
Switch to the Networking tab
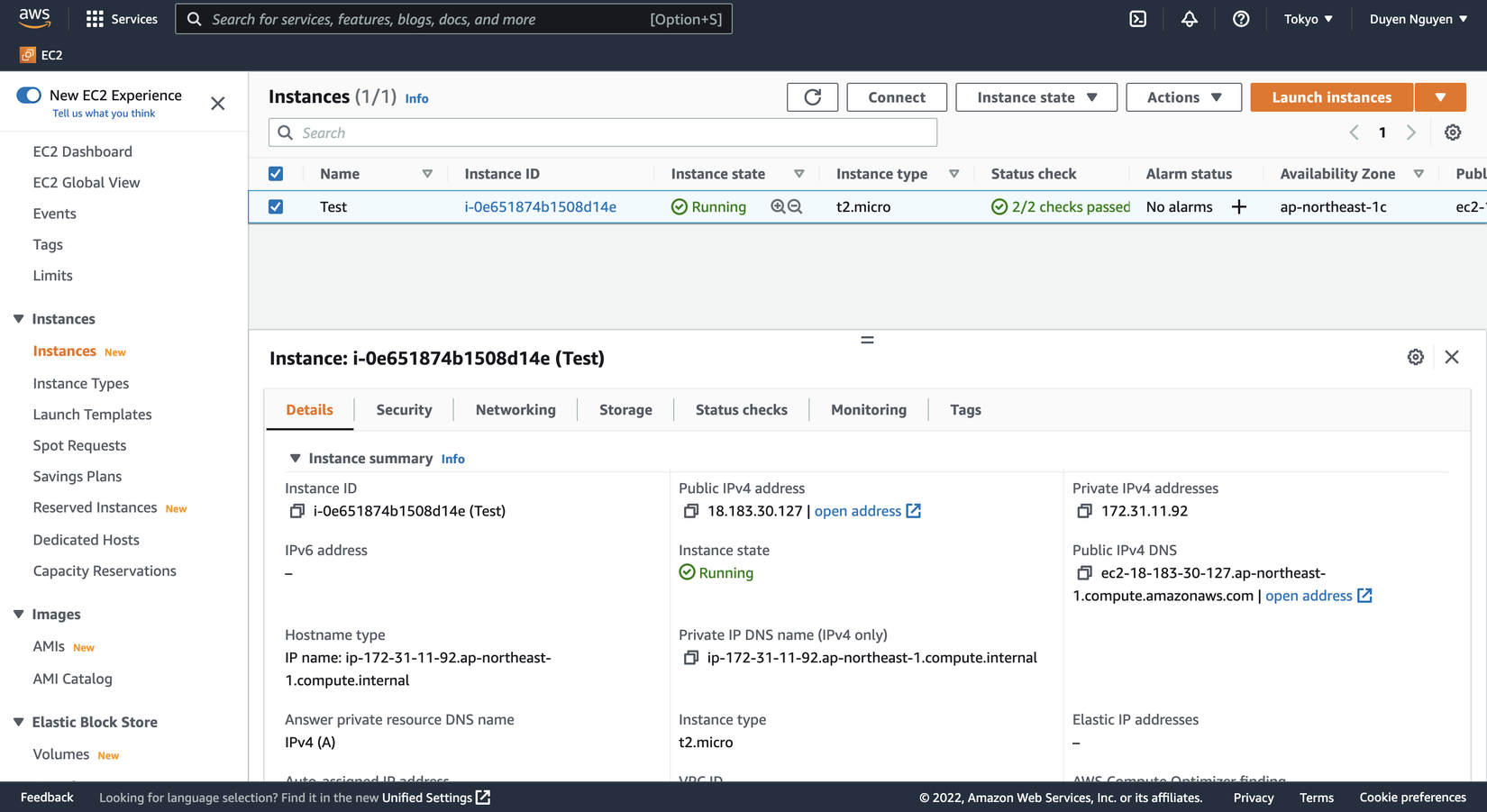click(x=515, y=410)
